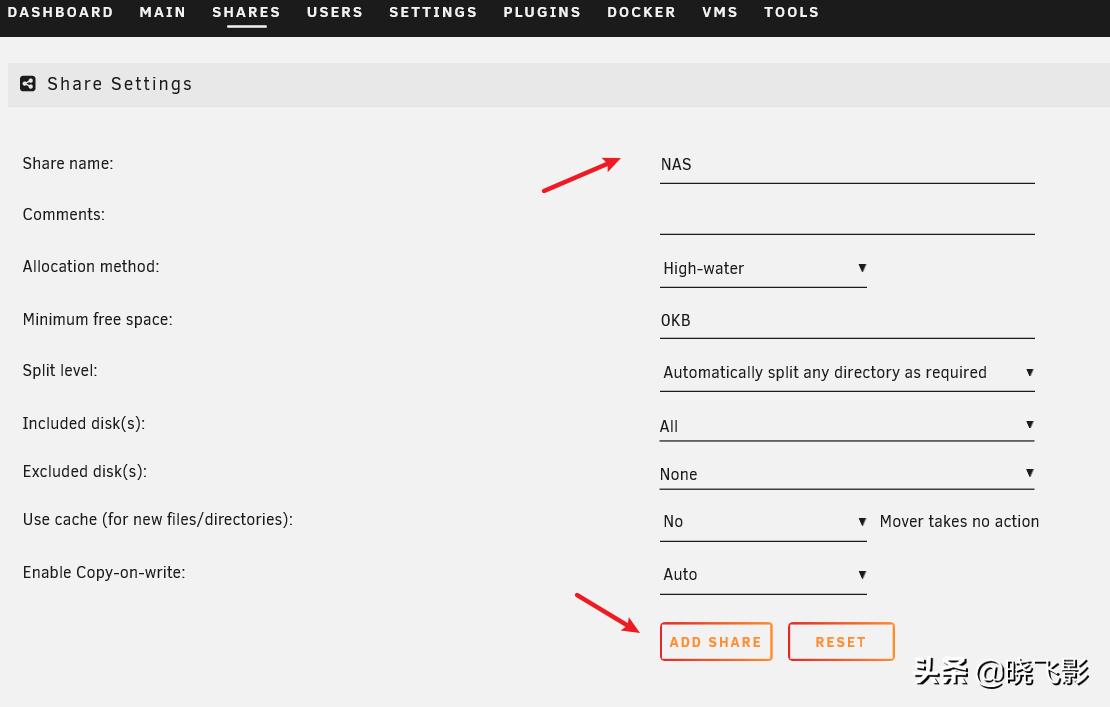Open the Split level dropdown
This screenshot has height=707, width=1110.
coord(847,372)
